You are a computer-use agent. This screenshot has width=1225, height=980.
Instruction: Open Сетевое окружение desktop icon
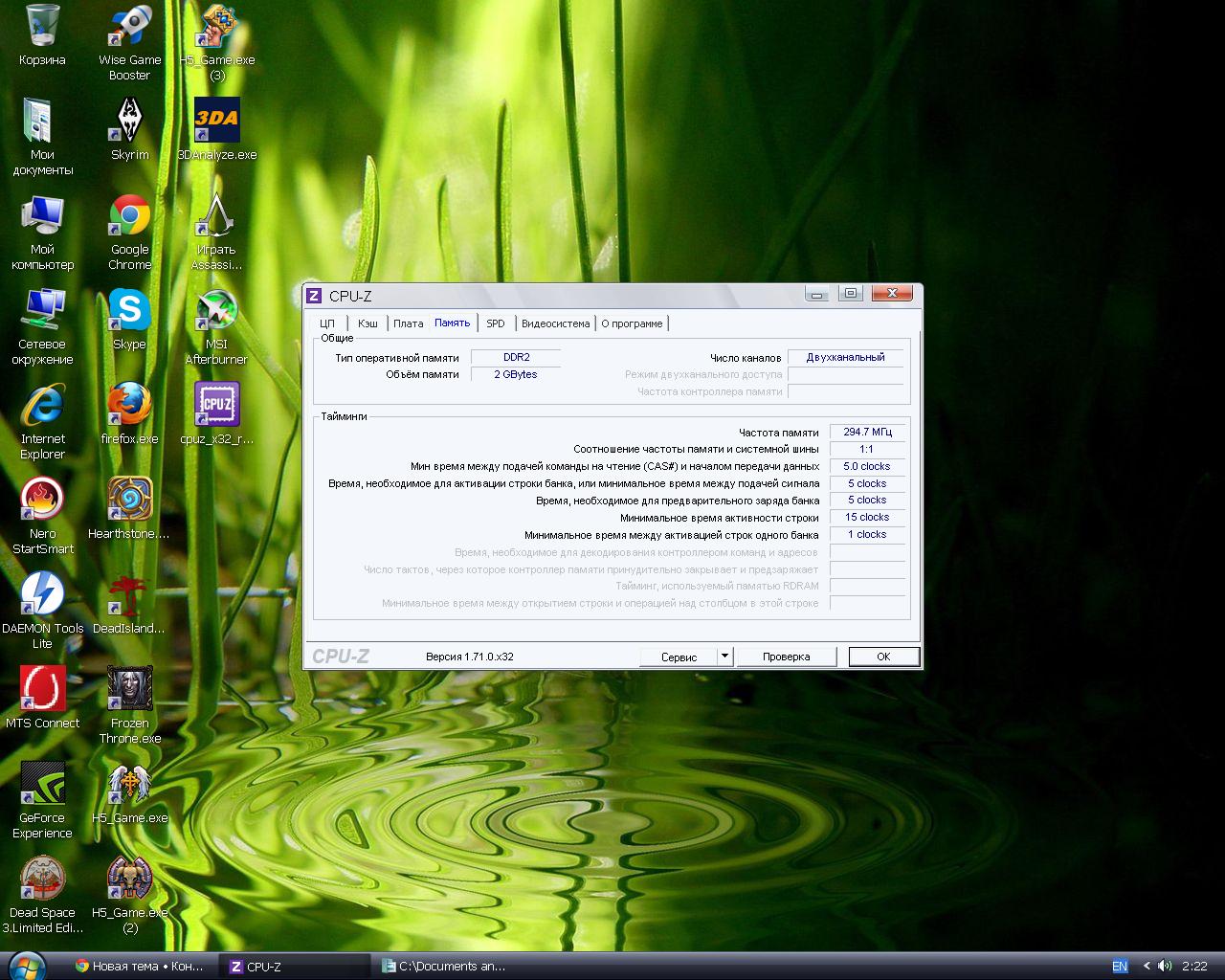(x=42, y=326)
